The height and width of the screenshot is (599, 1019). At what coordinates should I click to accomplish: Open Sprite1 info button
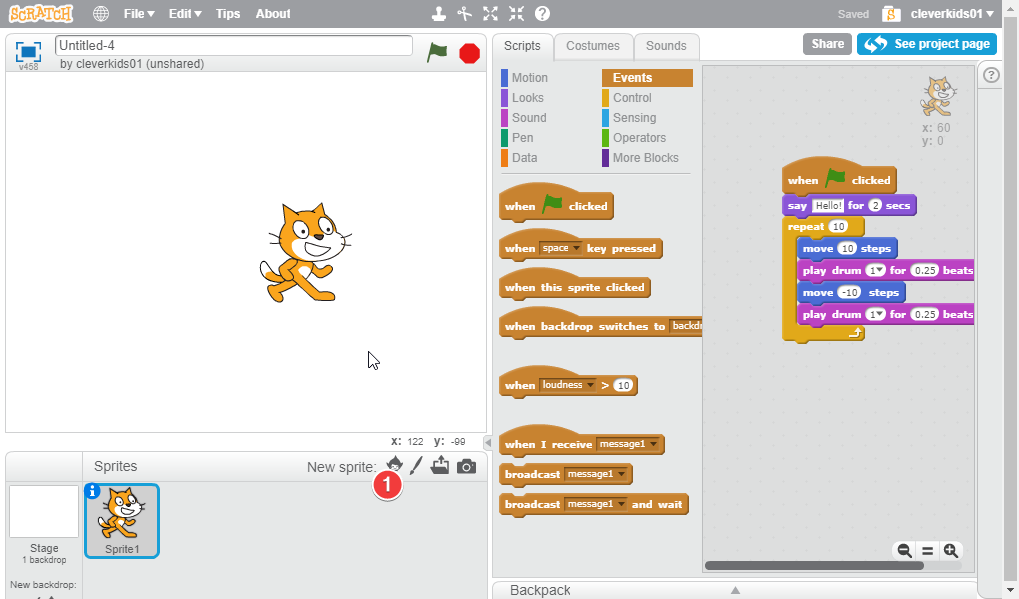pyautogui.click(x=92, y=491)
